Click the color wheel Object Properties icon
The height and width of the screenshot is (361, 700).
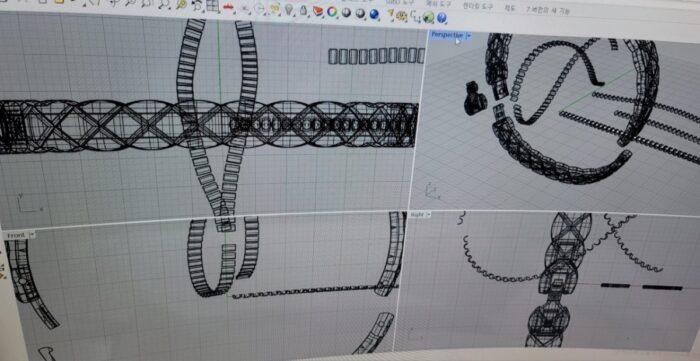tap(332, 11)
